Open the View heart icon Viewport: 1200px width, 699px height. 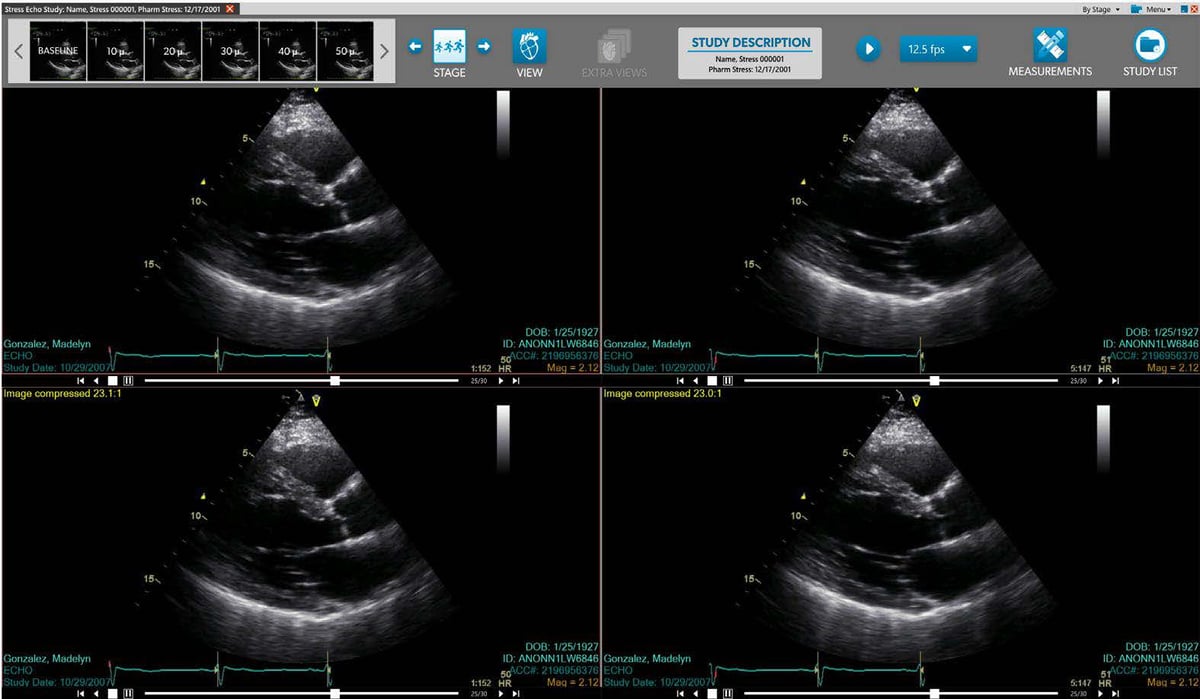click(x=529, y=47)
